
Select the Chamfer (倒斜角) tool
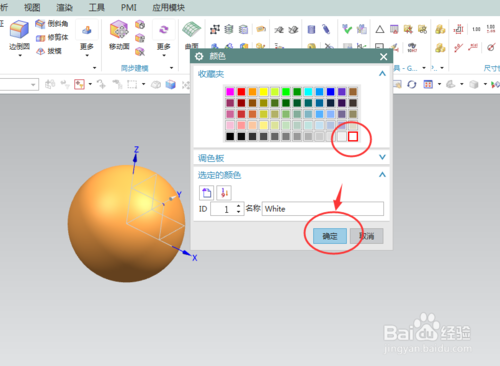52,24
